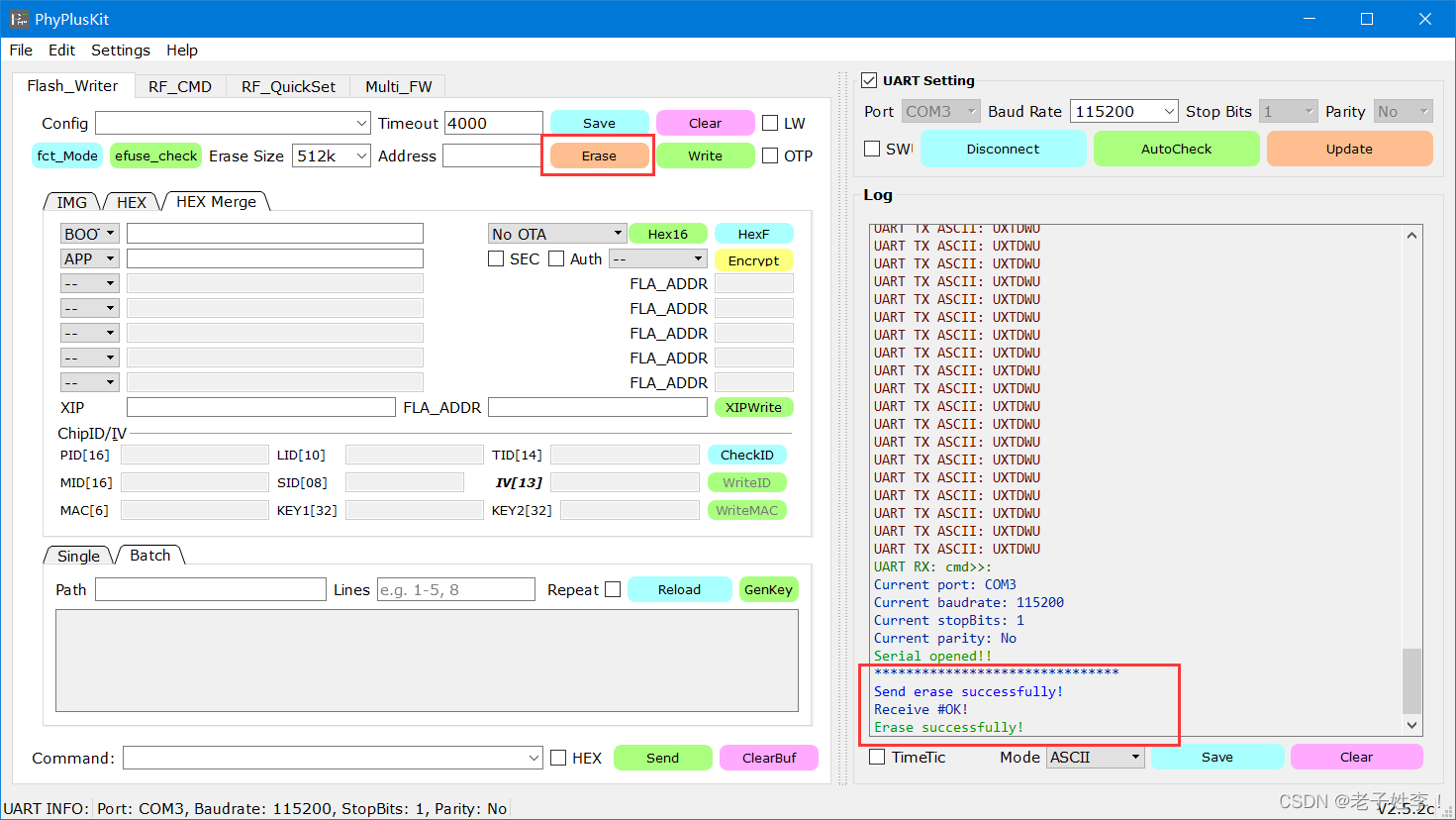Image resolution: width=1456 pixels, height=820 pixels.
Task: Click the efuse_check button
Action: 156,155
